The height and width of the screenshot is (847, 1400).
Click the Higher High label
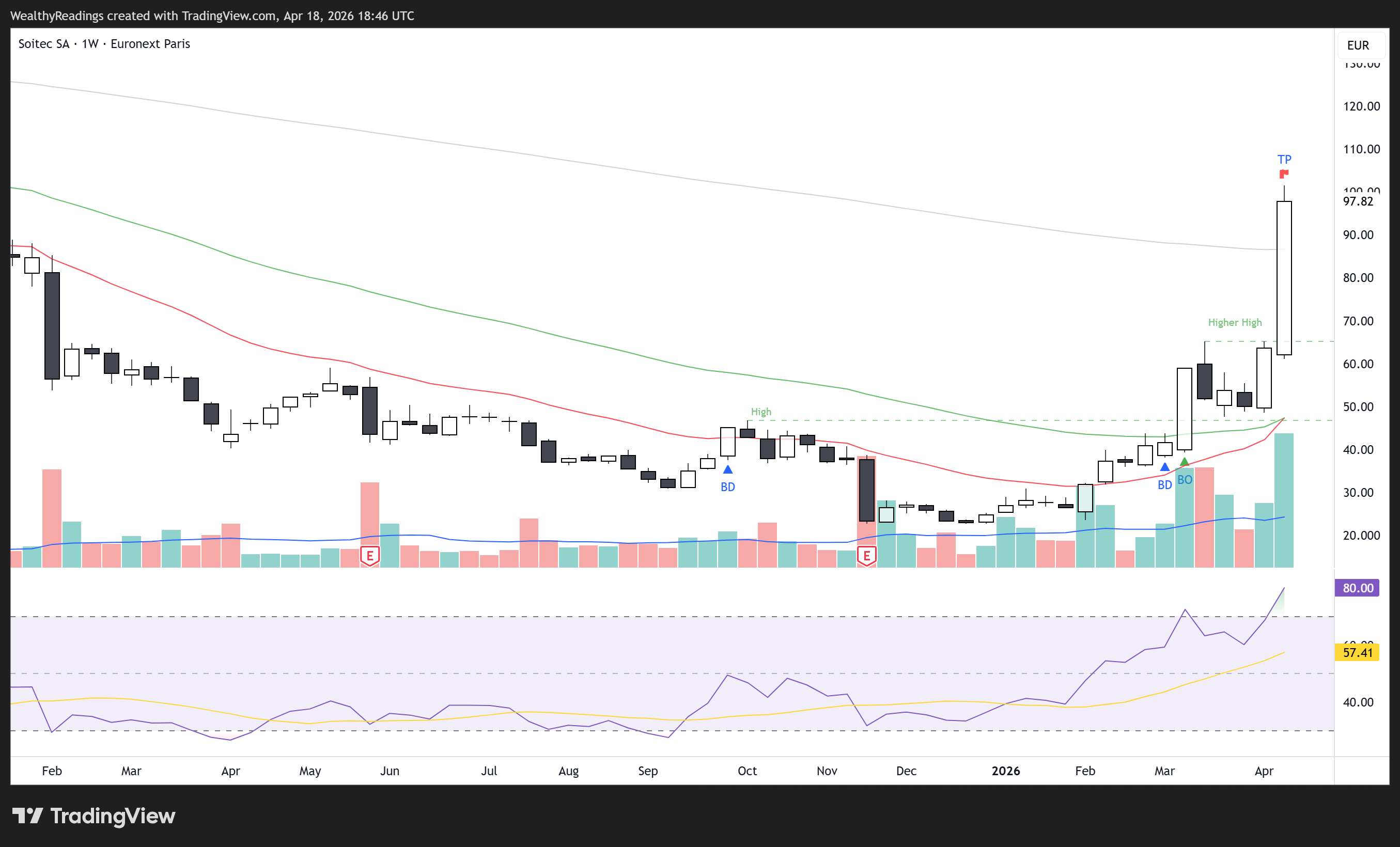pyautogui.click(x=1234, y=323)
